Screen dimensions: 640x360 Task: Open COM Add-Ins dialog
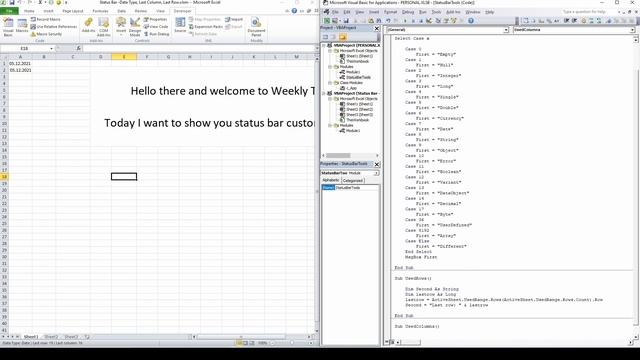tap(104, 27)
